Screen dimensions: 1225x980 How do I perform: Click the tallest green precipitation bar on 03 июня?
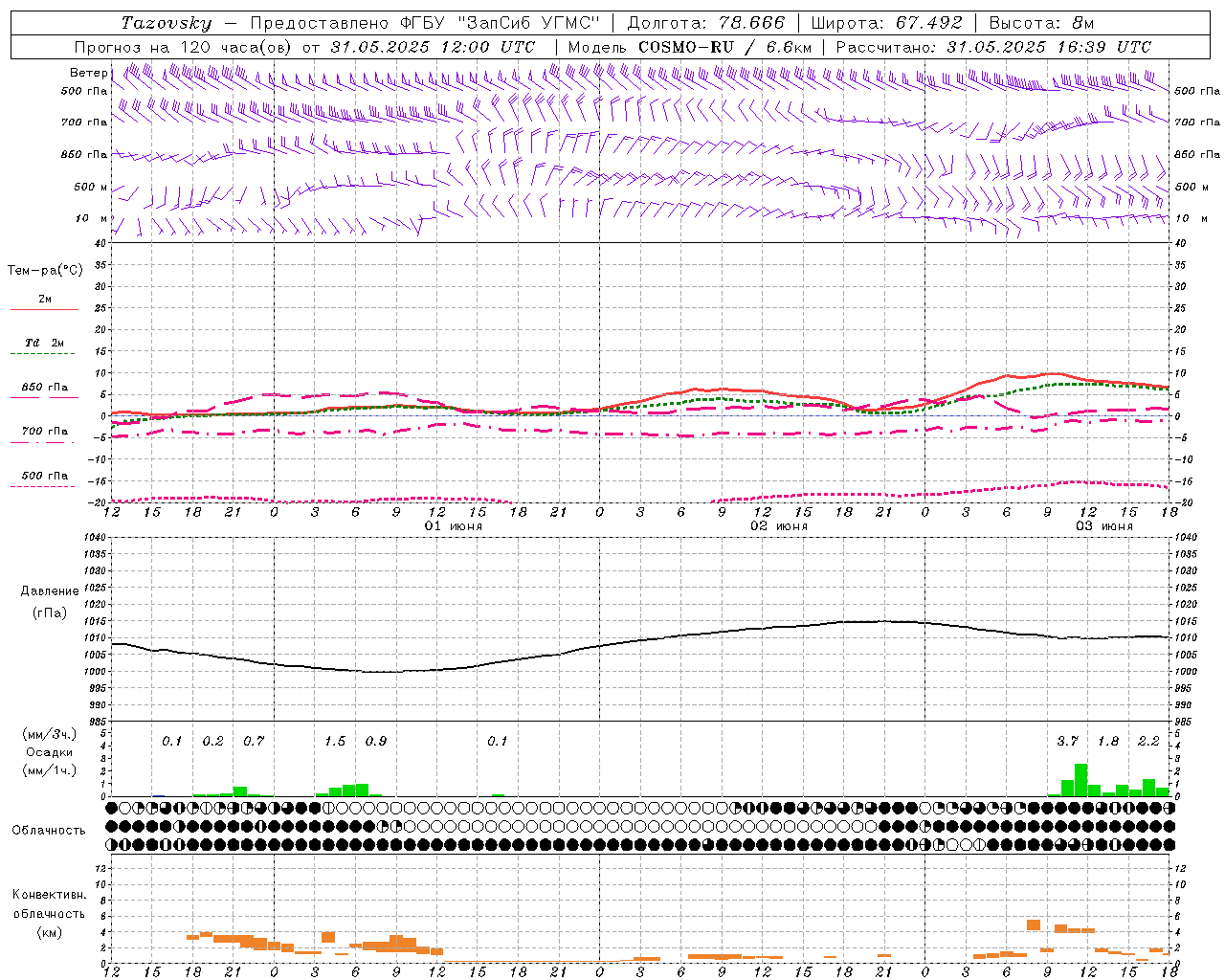[x=1080, y=780]
